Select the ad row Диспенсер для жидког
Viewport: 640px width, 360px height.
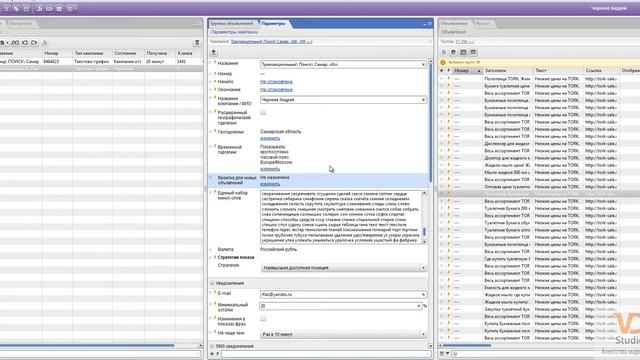tap(539, 143)
